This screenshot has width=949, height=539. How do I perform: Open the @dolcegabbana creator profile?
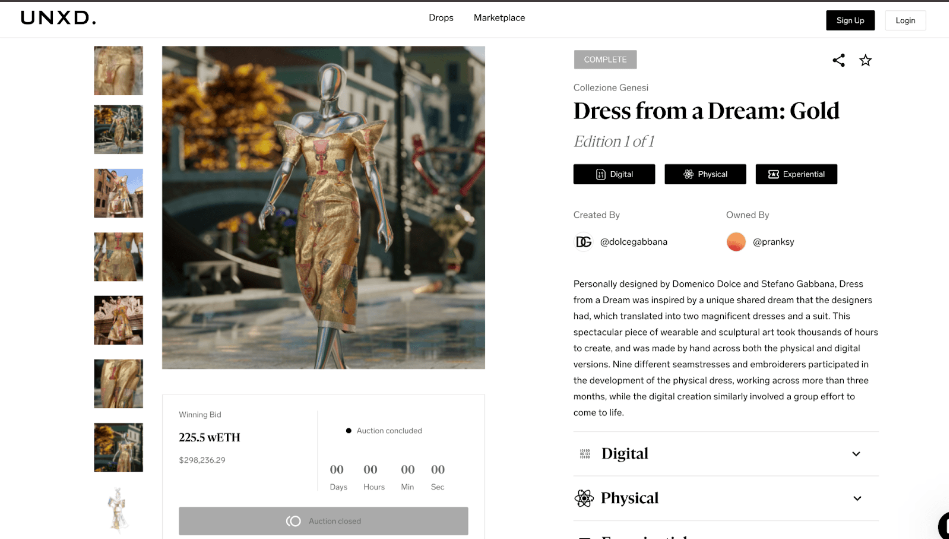pos(634,242)
